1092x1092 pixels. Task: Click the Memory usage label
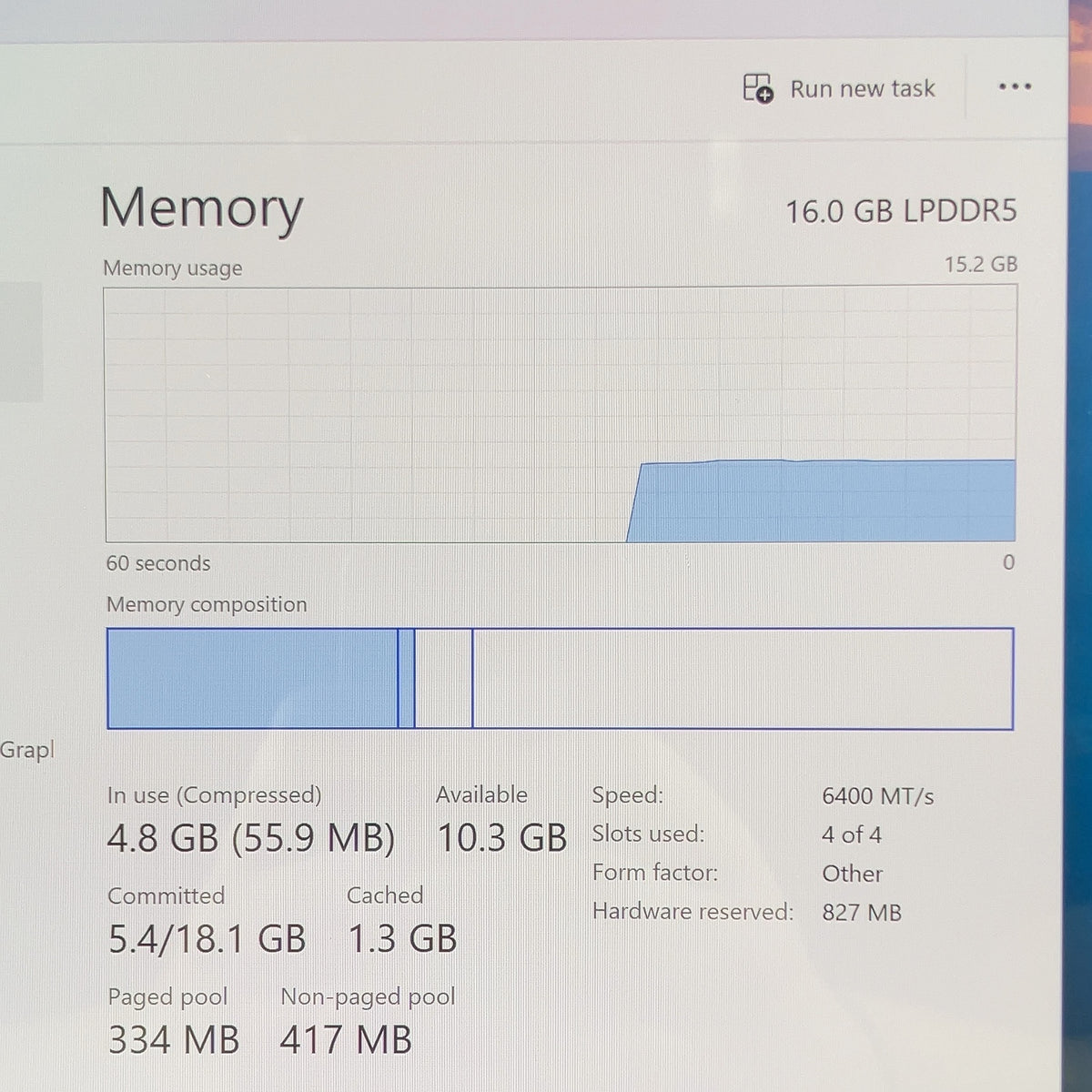pos(173,268)
